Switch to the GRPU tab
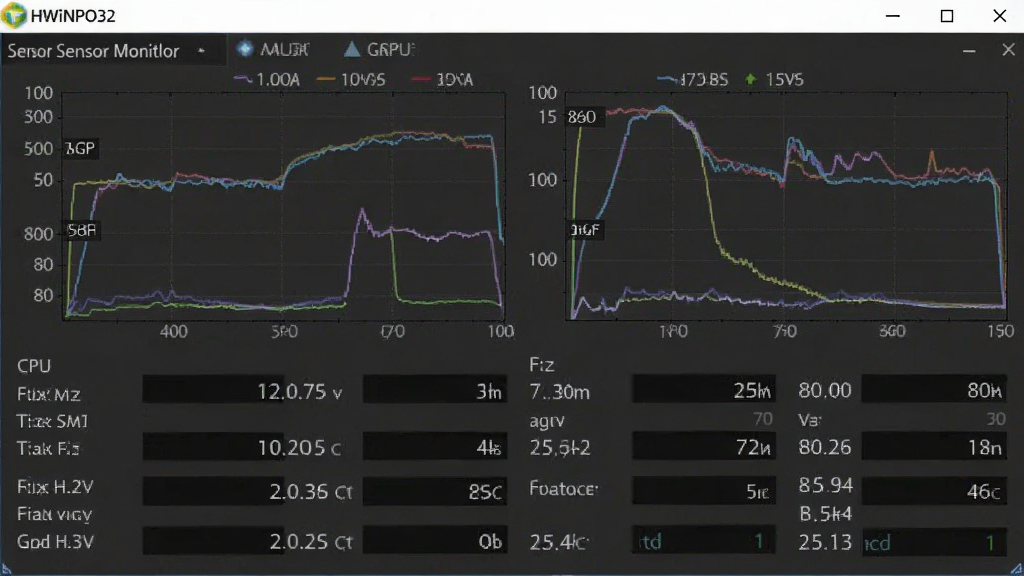 (x=379, y=49)
